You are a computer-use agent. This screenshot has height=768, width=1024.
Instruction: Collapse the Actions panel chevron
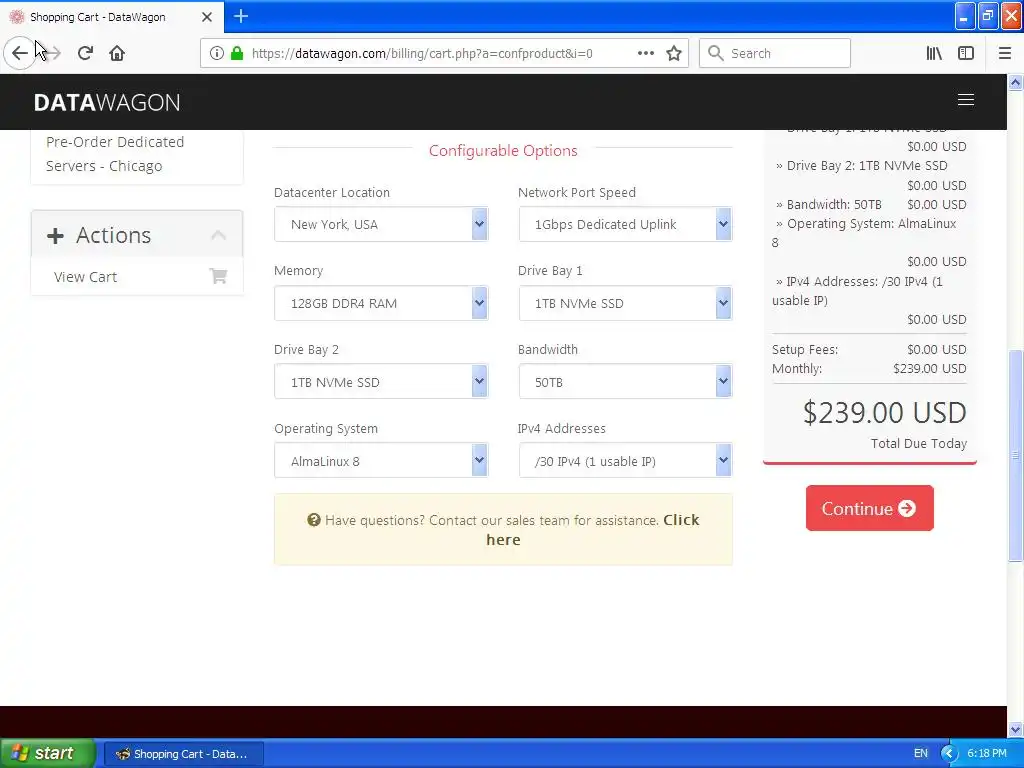pos(218,235)
